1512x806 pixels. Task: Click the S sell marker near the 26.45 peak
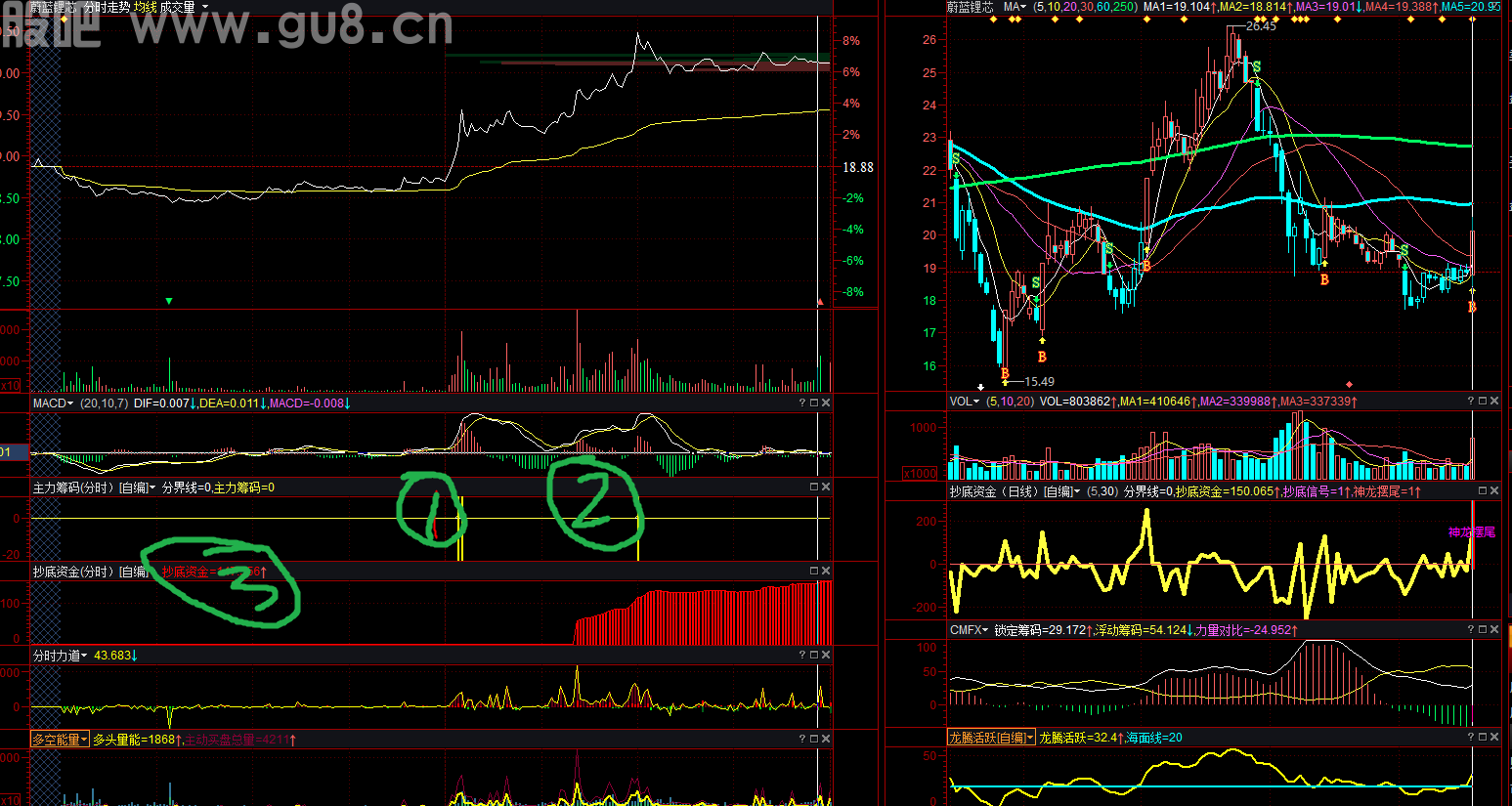pos(1257,67)
